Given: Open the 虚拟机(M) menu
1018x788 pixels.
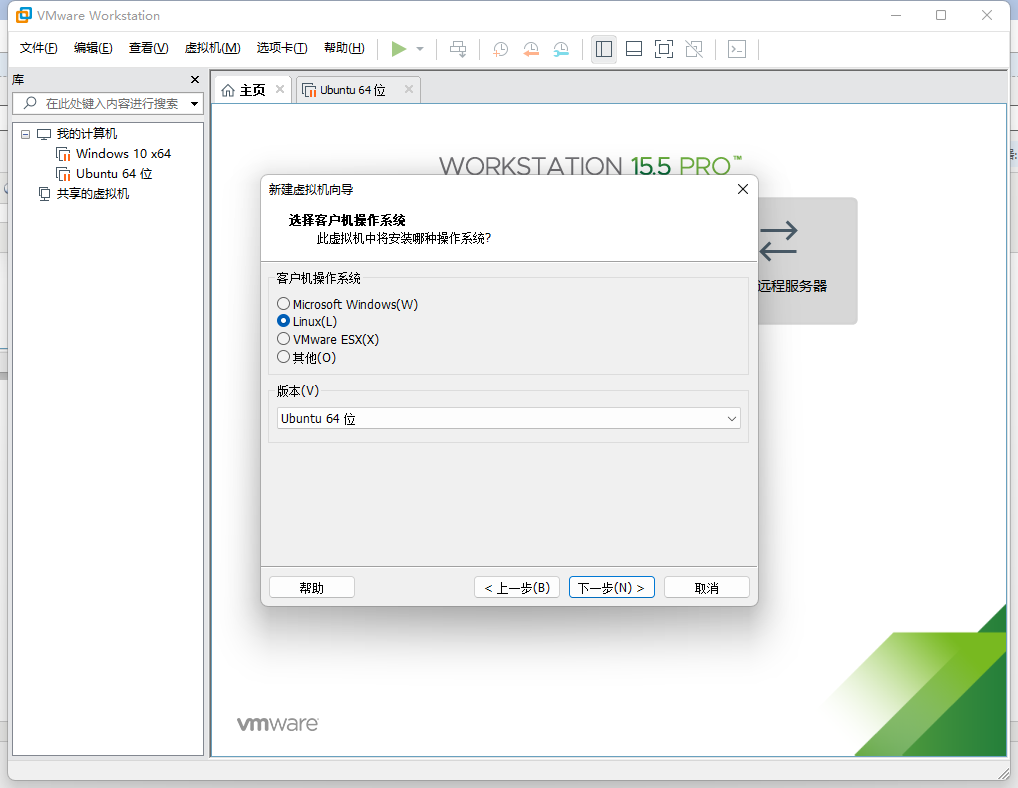Looking at the screenshot, I should (212, 48).
